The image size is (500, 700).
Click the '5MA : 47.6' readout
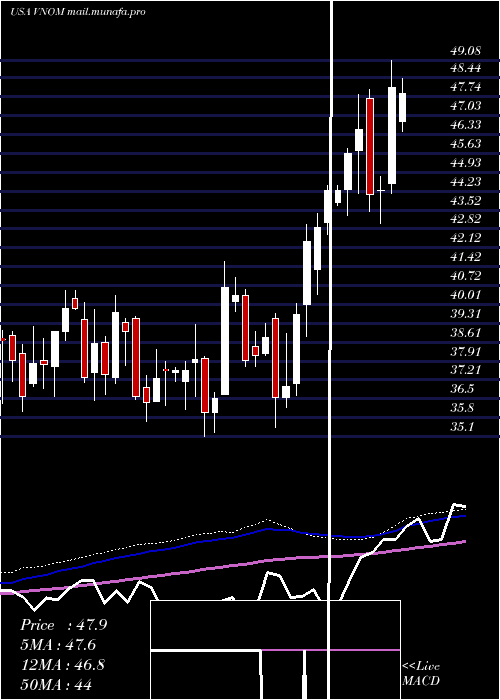coord(58,645)
